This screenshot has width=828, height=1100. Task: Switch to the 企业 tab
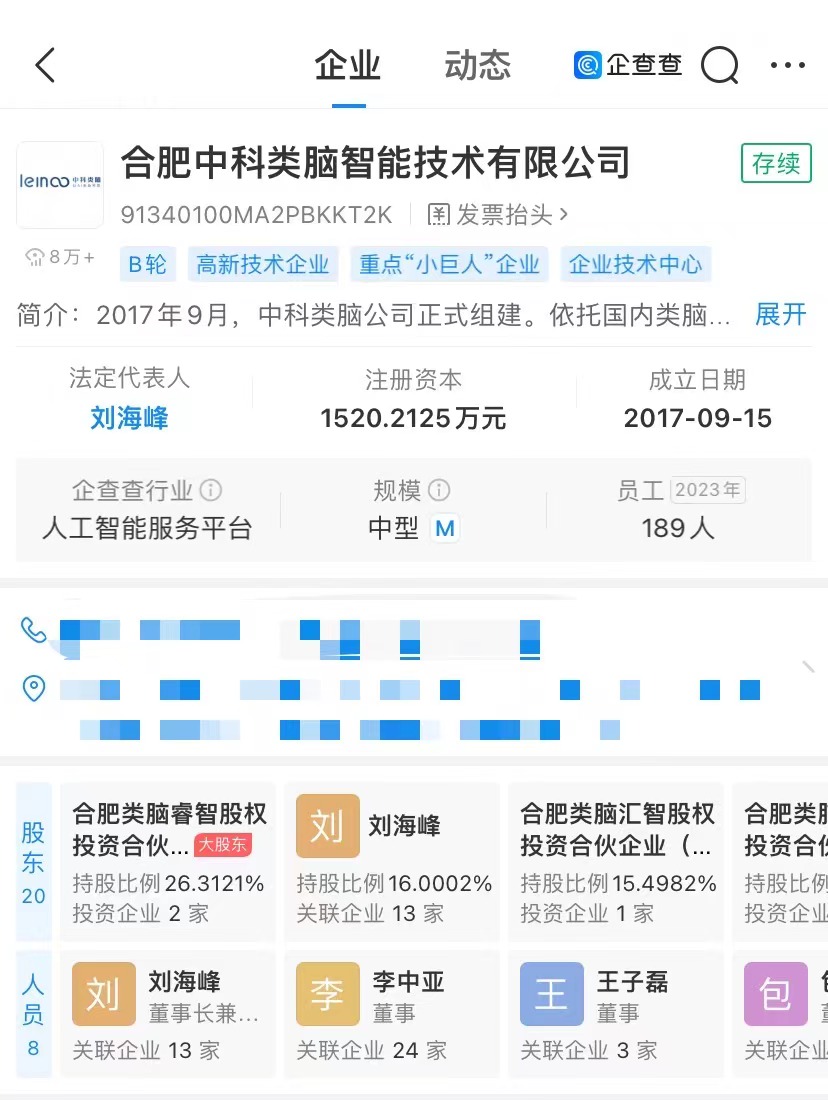coord(348,66)
